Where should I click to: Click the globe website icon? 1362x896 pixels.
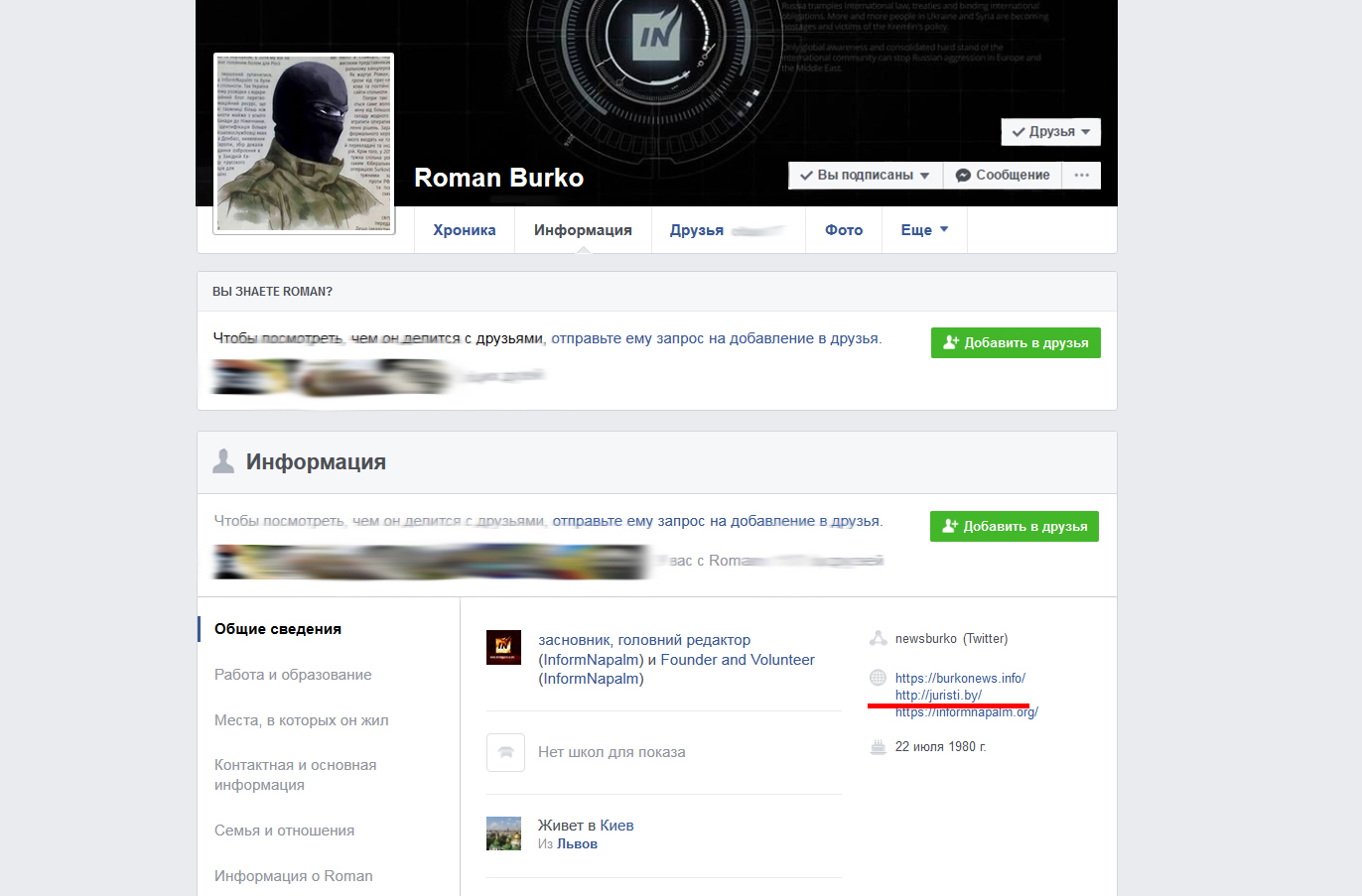(878, 679)
